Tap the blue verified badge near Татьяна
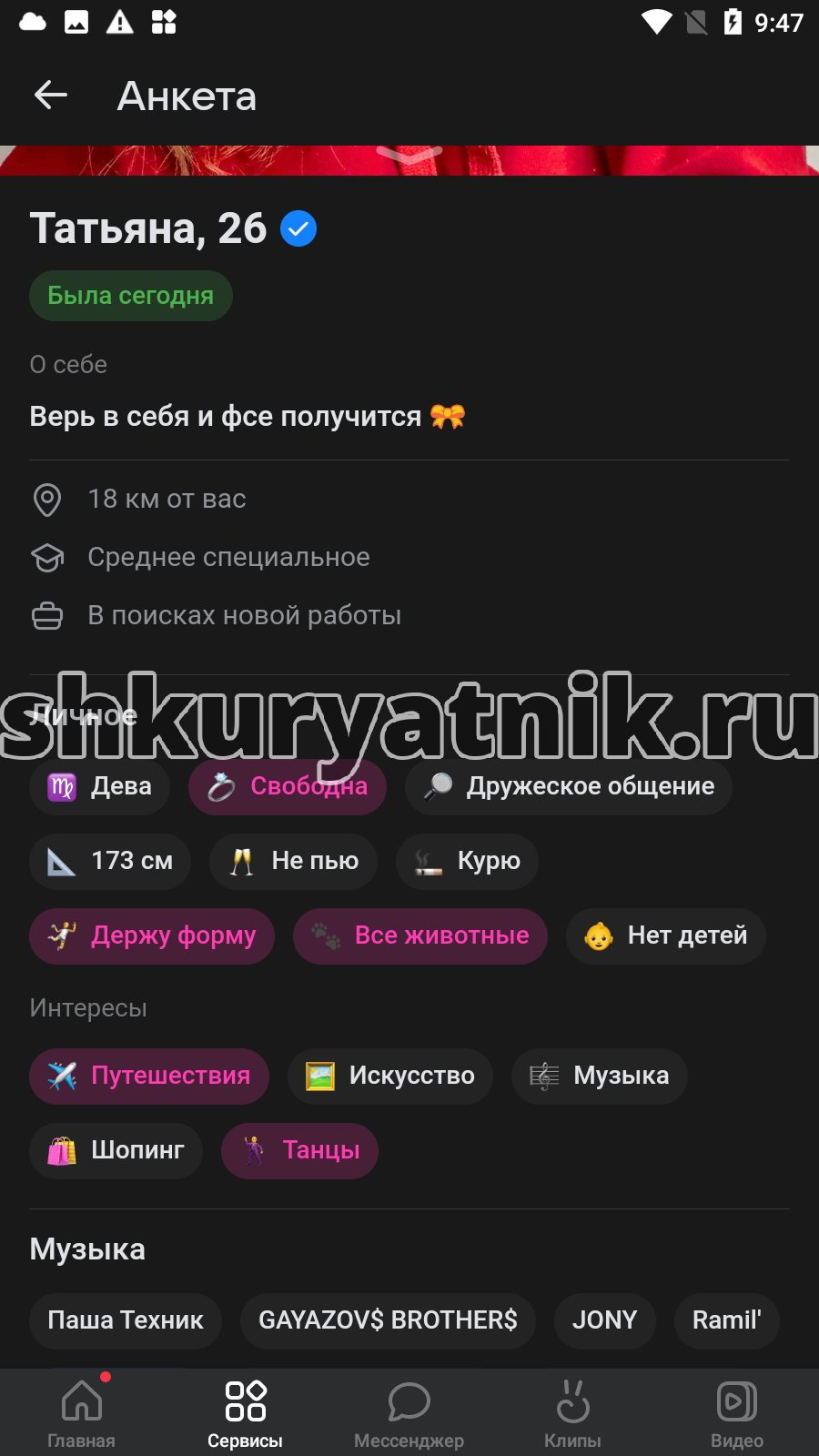The height and width of the screenshot is (1456, 819). click(x=298, y=228)
